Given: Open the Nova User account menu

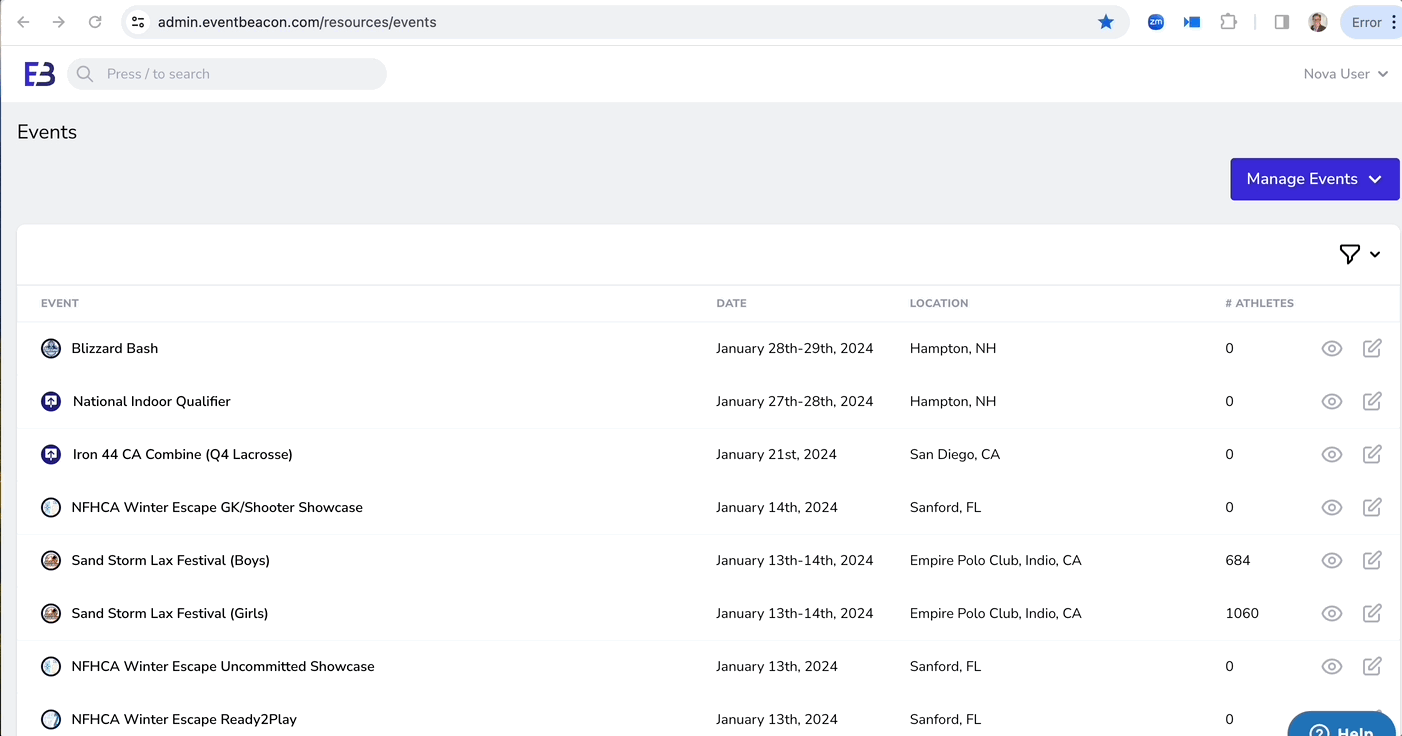Looking at the screenshot, I should (1345, 74).
